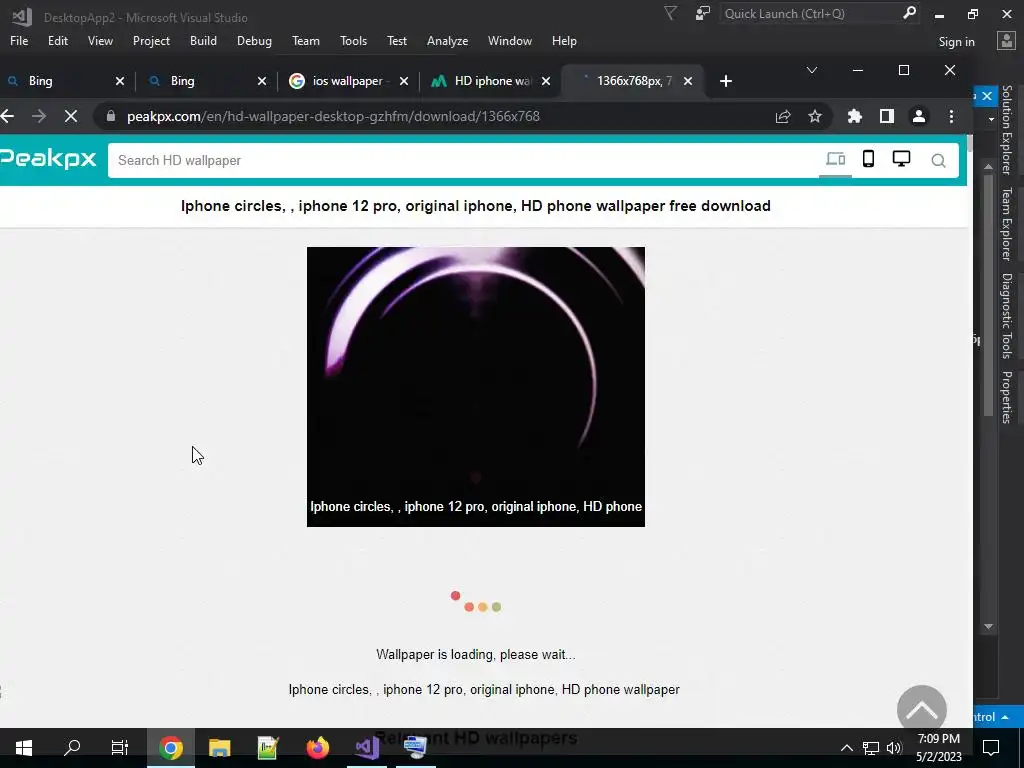Open a new Chrome tab
This screenshot has height=768, width=1024.
click(x=726, y=81)
